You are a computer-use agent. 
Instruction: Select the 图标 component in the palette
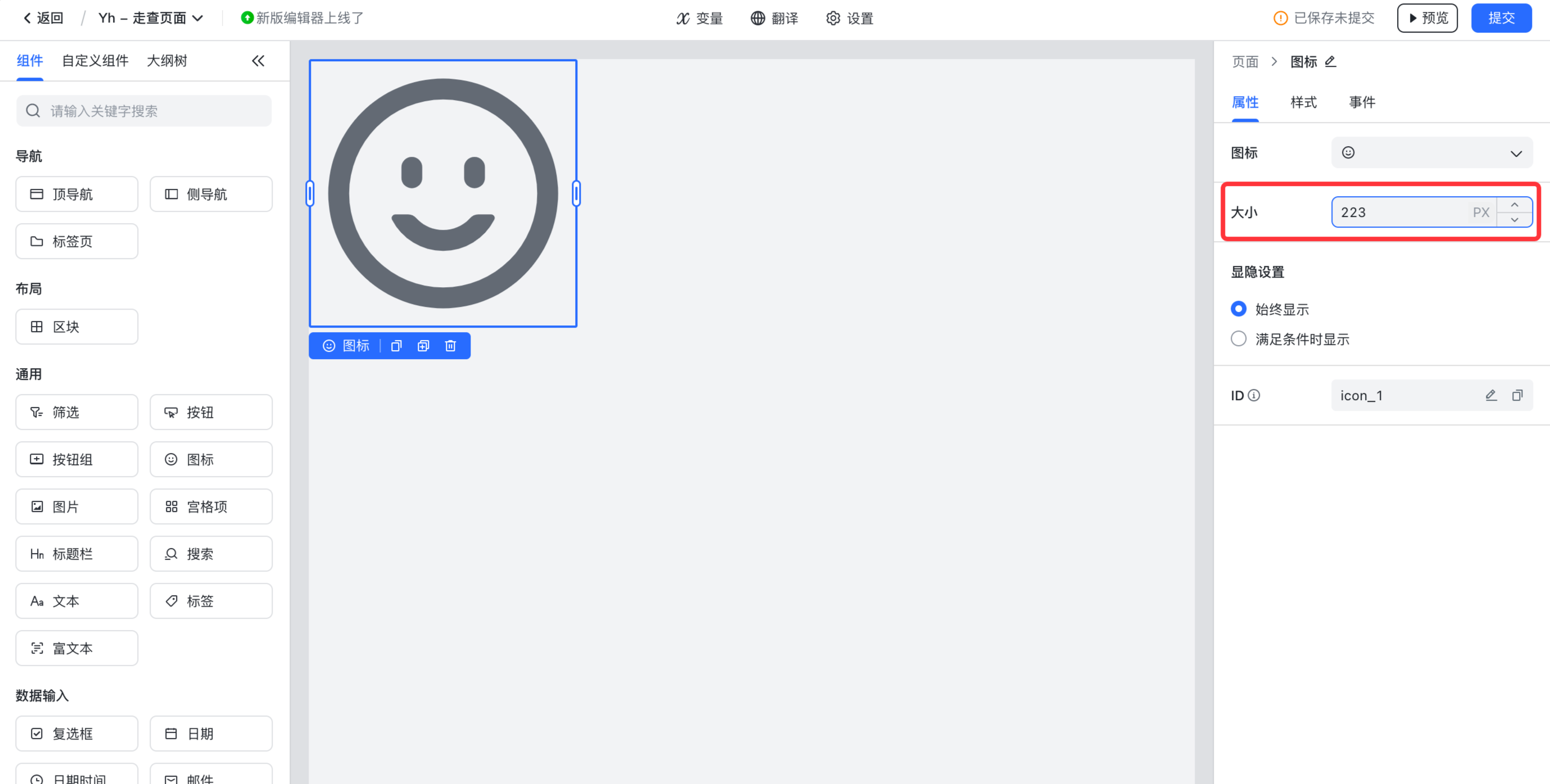tap(211, 459)
